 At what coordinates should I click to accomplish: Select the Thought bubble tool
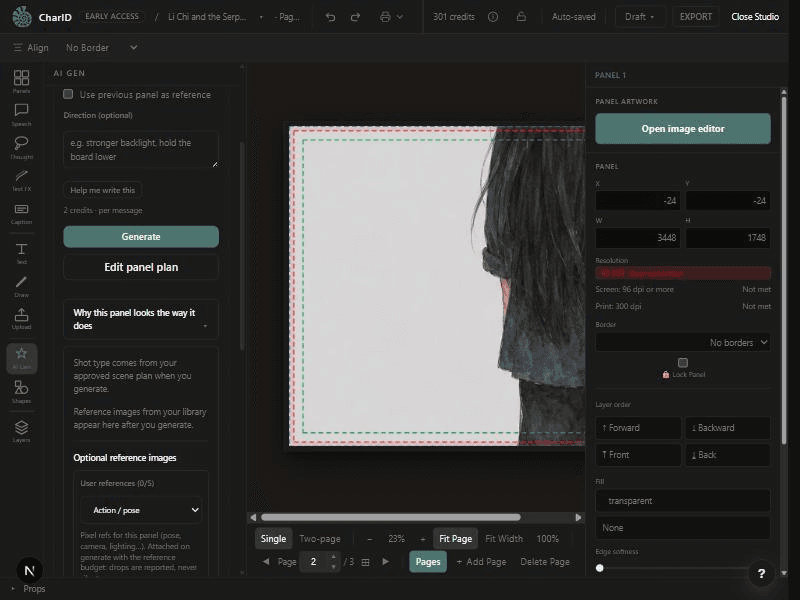pos(21,147)
